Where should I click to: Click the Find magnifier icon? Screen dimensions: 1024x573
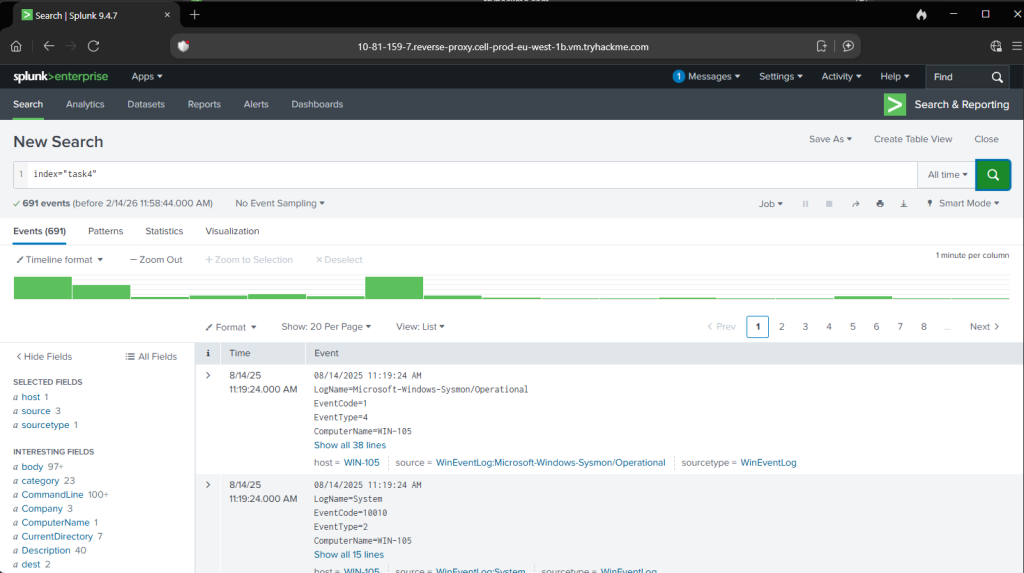tap(997, 77)
